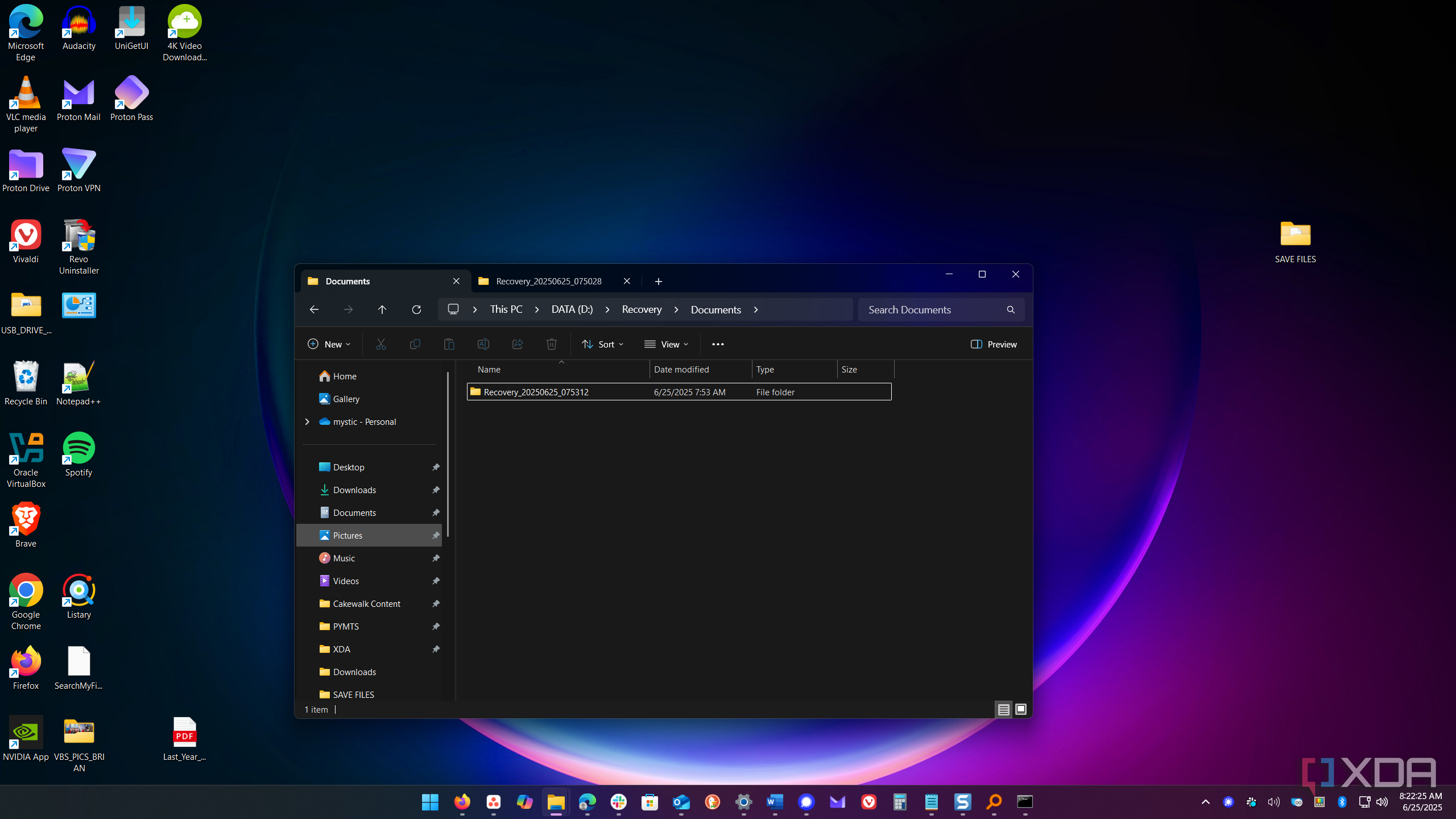The height and width of the screenshot is (819, 1456).
Task: Select the Listary desktop shortcut
Action: [x=78, y=597]
